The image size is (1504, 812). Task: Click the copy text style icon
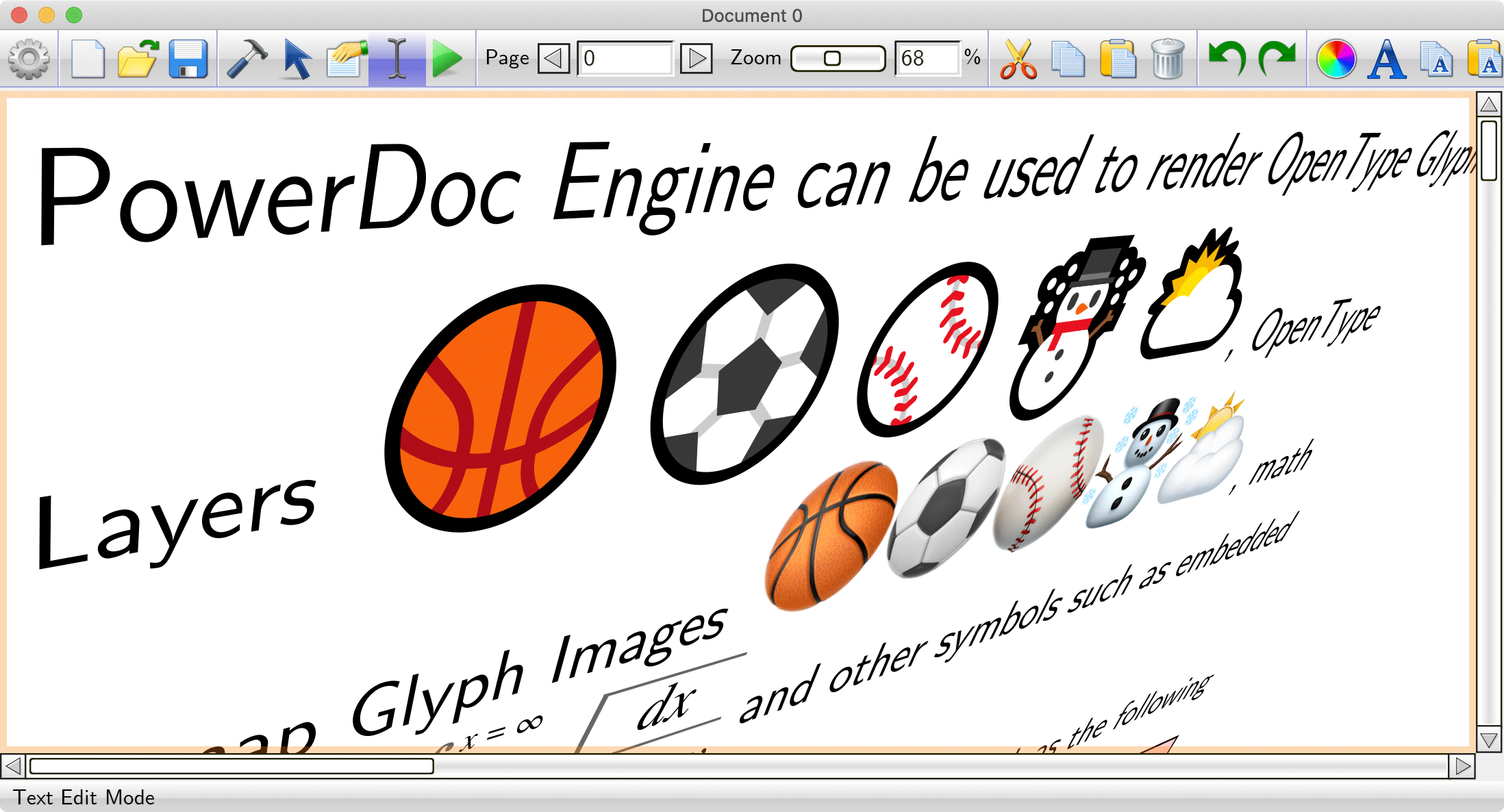[1437, 59]
